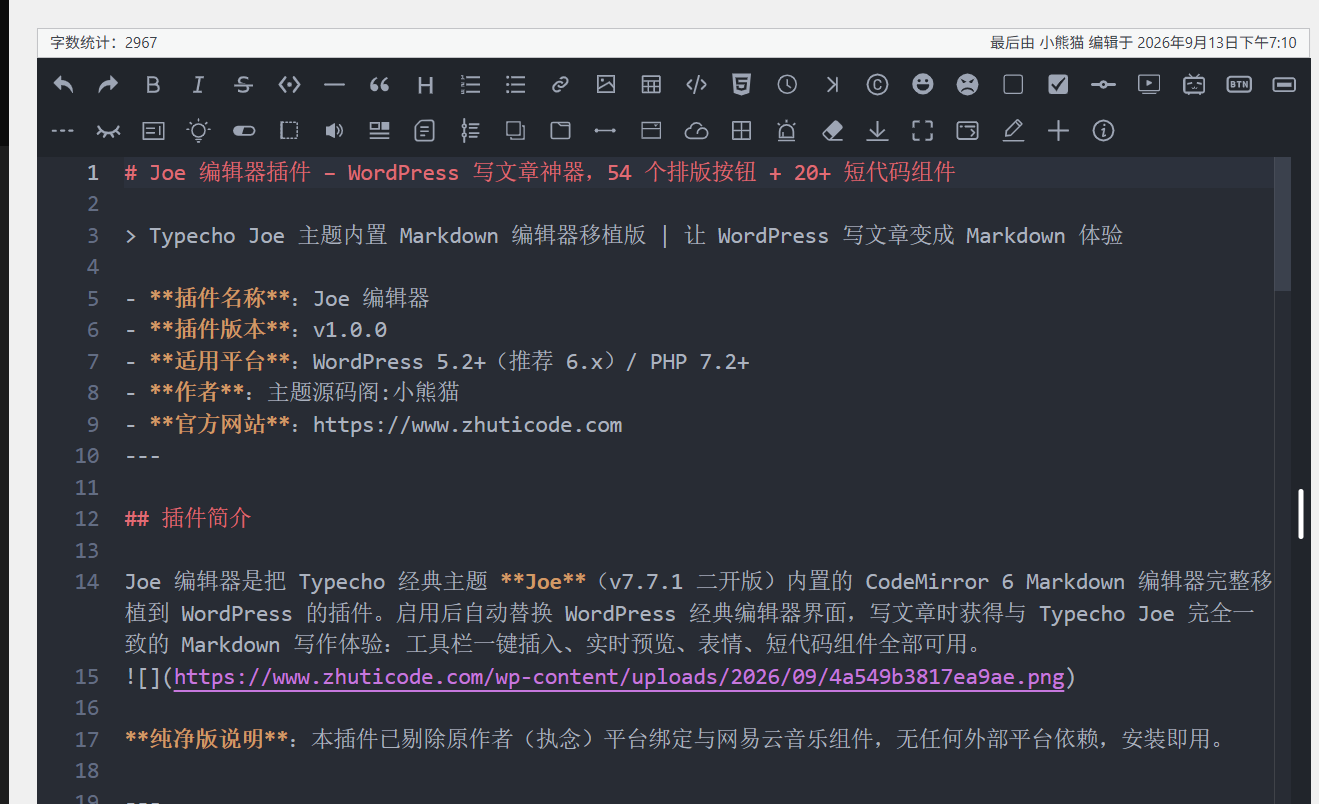The image size is (1319, 804).
Task: Click the slider-style line with dot icon
Action: point(1103,85)
